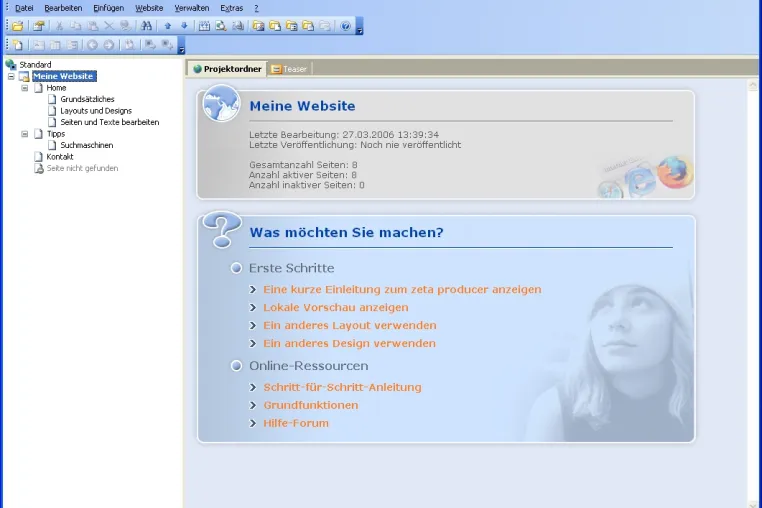This screenshot has height=508, width=762.
Task: Click the content scrollbar down arrow
Action: point(753,504)
